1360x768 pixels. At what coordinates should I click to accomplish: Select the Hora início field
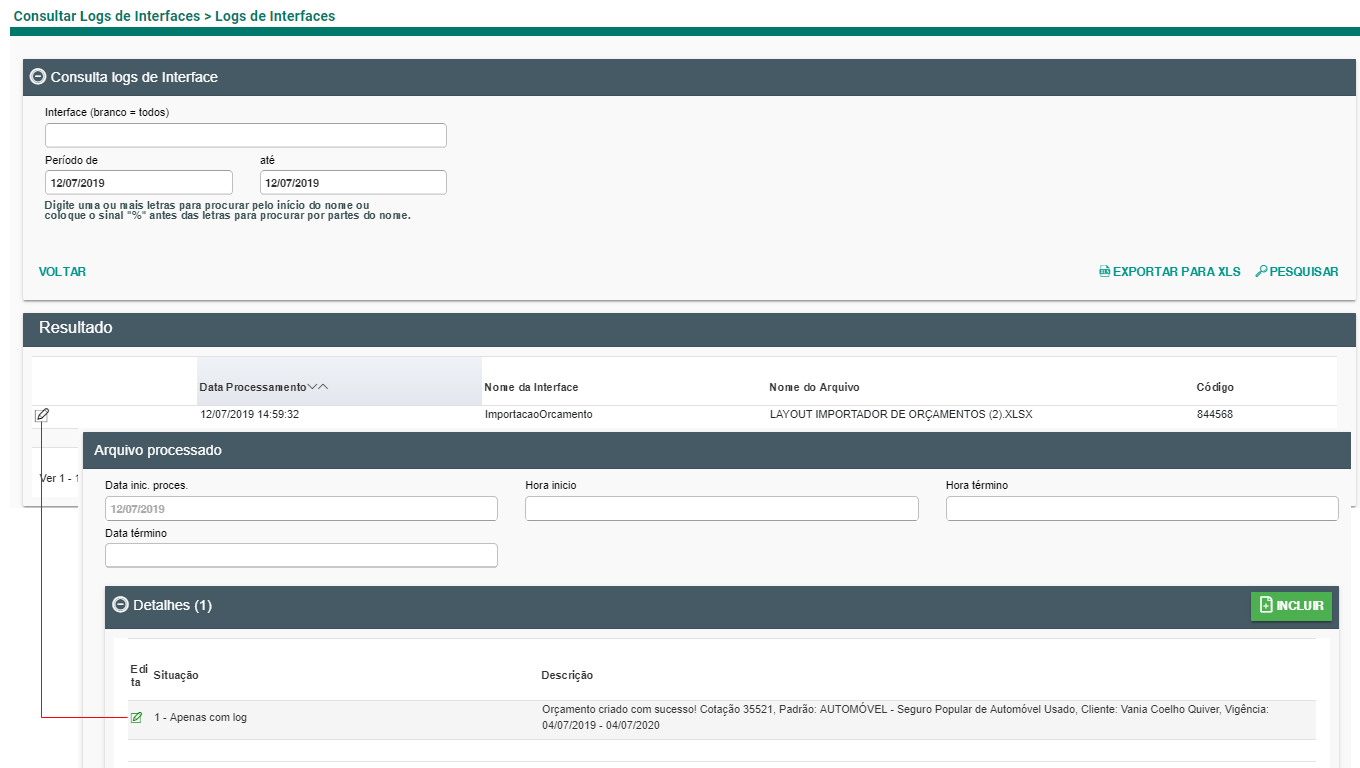(721, 509)
